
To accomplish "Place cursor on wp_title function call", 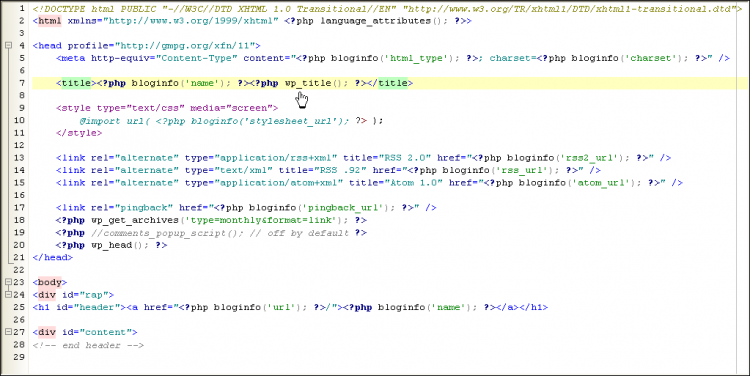I will coord(310,83).
